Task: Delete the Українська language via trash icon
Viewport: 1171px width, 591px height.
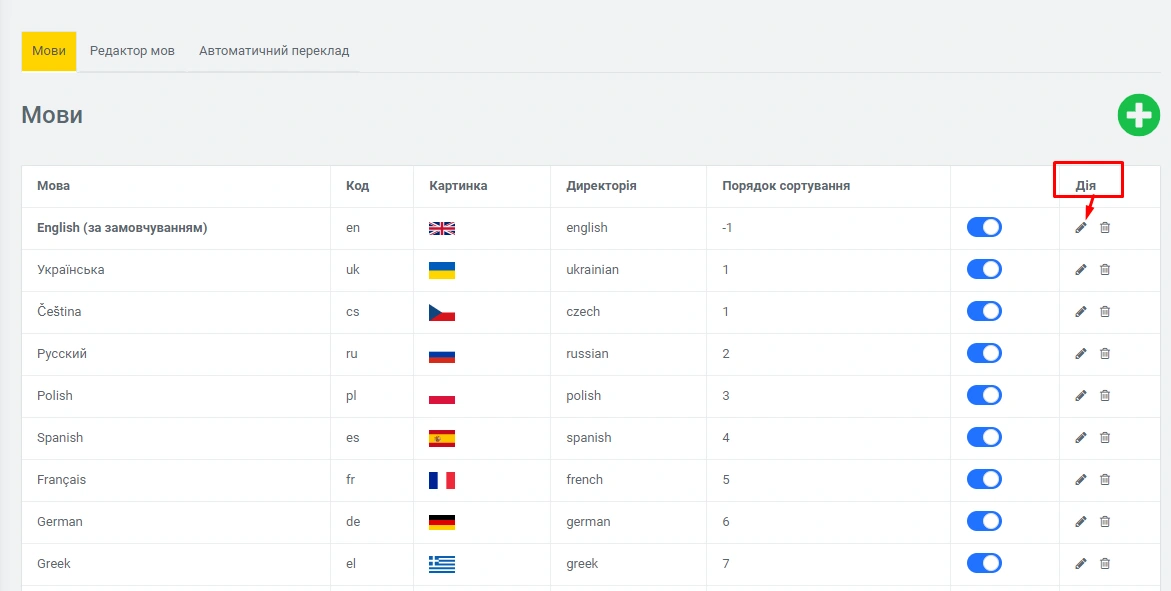Action: pos(1105,270)
